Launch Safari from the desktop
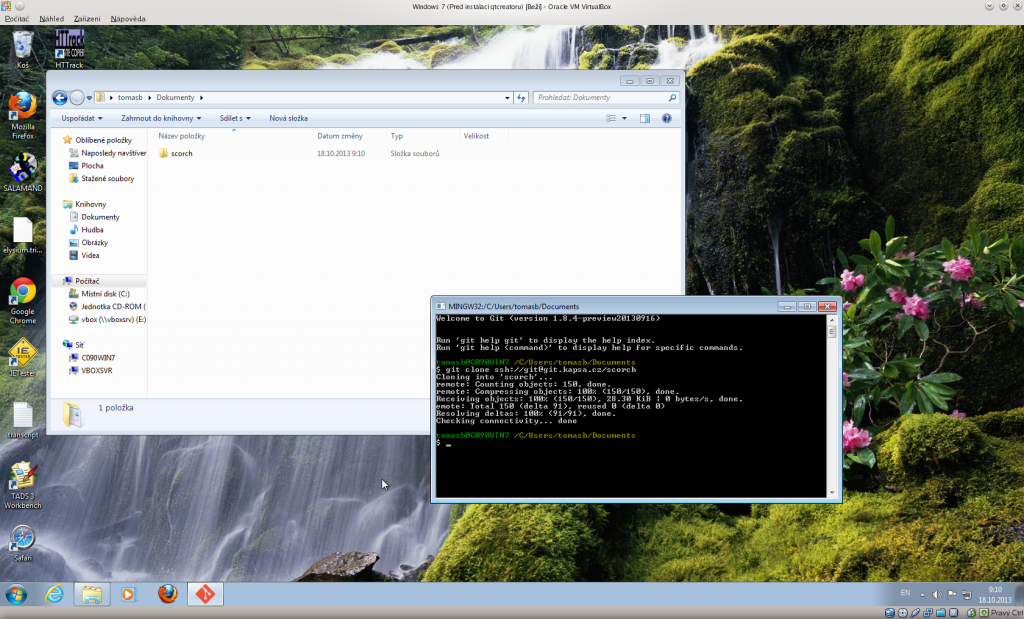 coord(22,543)
